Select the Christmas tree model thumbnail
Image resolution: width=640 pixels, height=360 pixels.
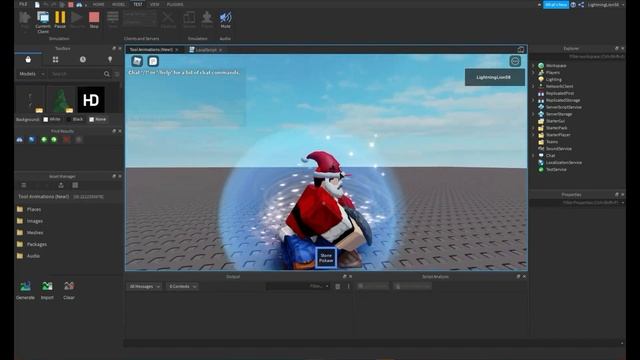point(60,100)
